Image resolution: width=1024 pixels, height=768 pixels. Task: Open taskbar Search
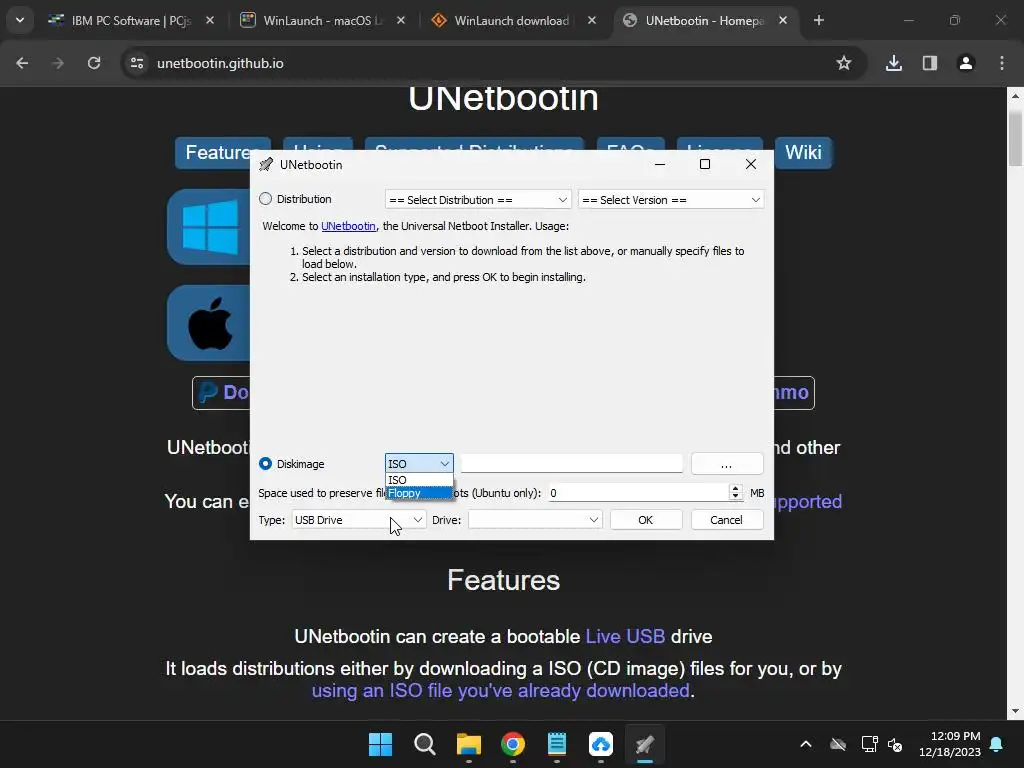[424, 744]
